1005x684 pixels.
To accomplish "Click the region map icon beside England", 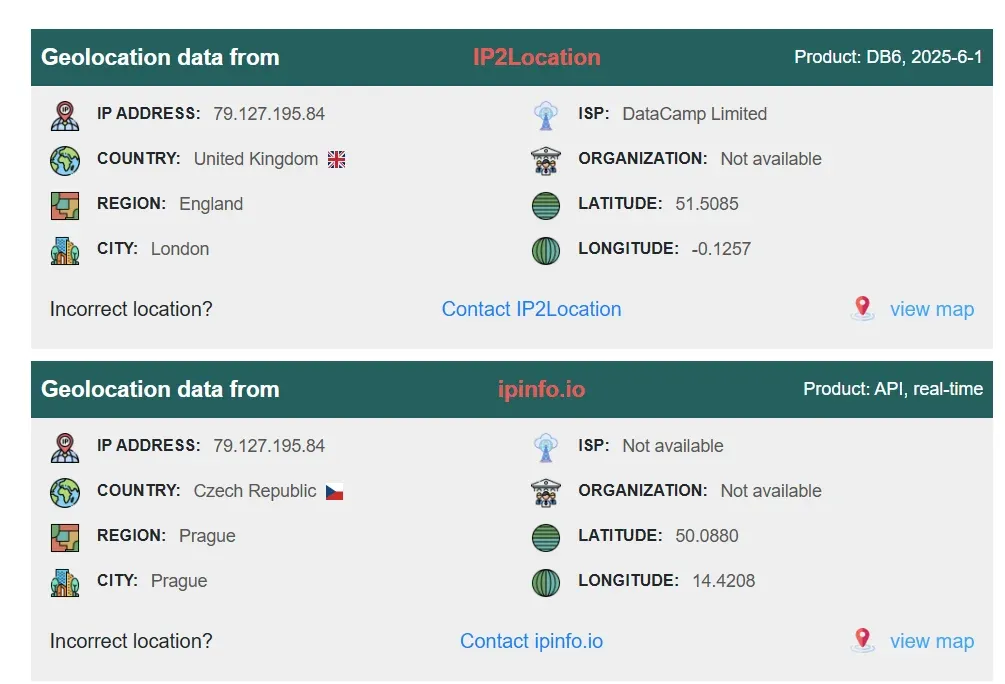I will point(65,205).
